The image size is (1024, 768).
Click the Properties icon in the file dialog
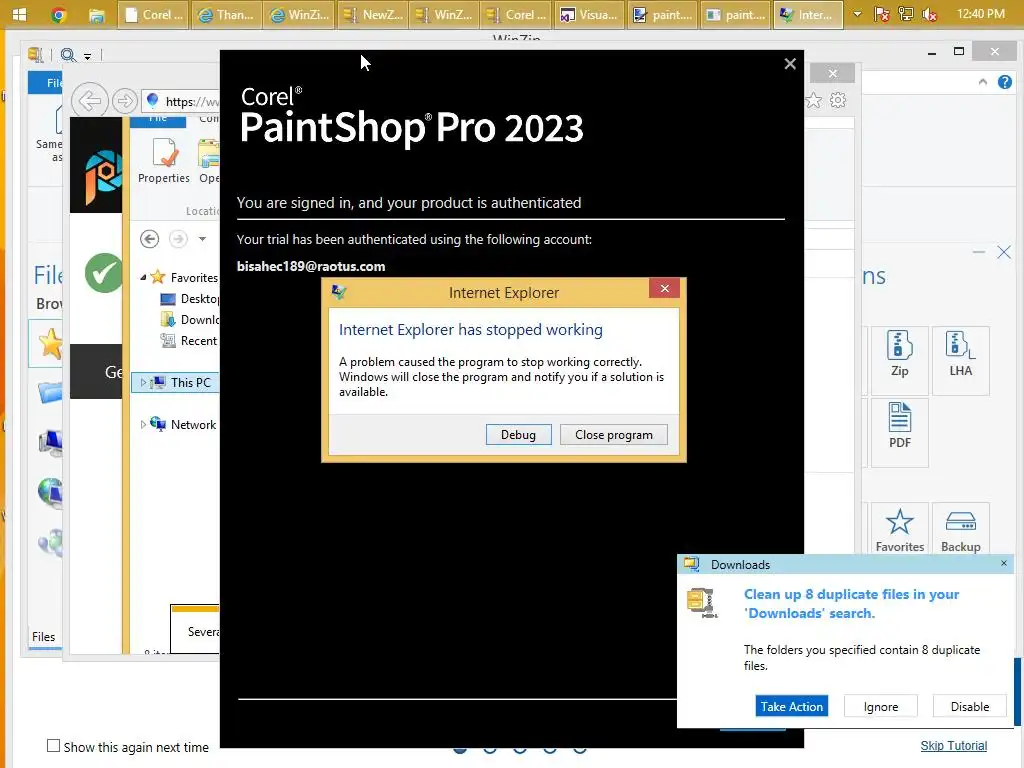click(x=164, y=161)
